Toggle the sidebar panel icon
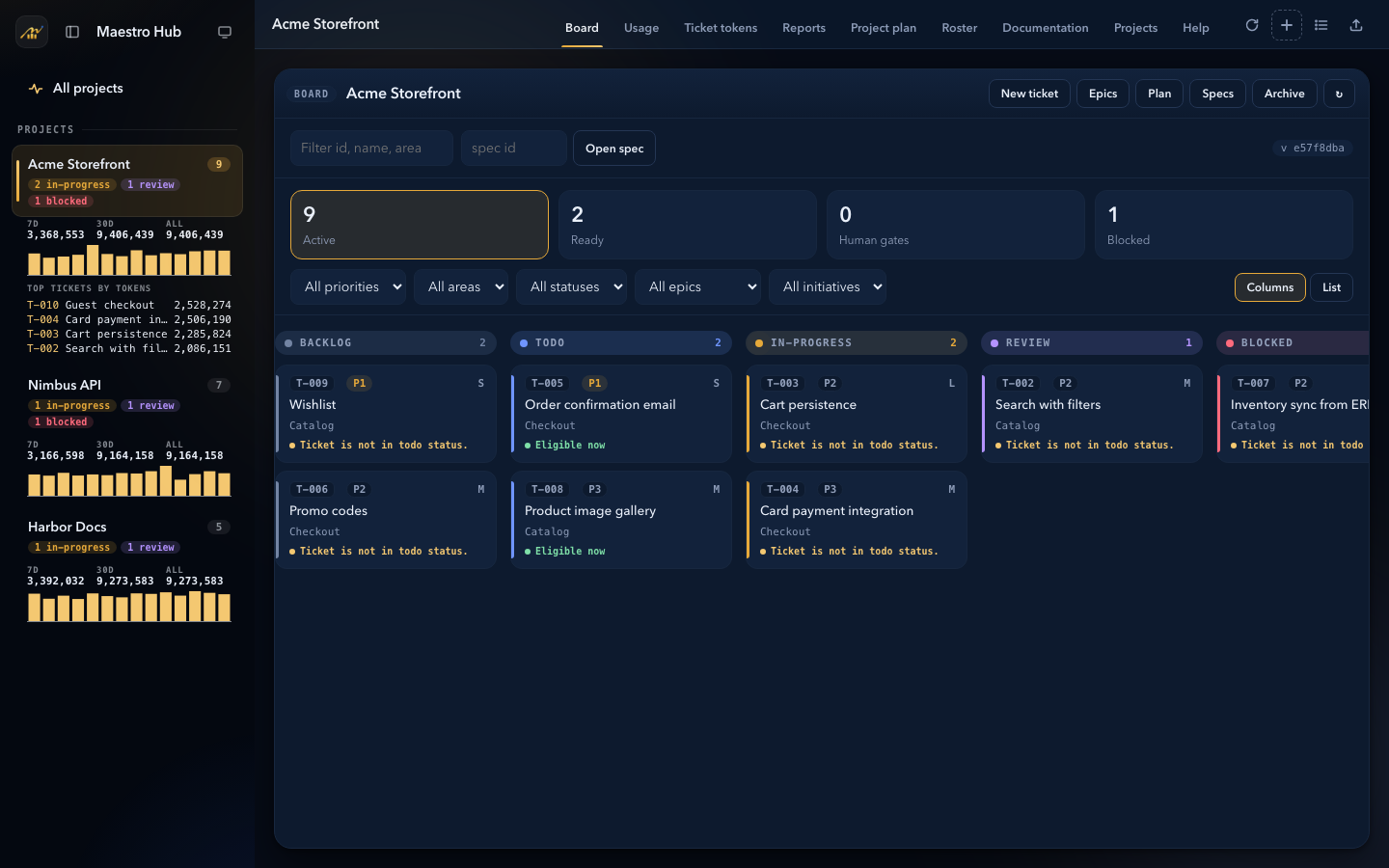The height and width of the screenshot is (868, 1389). [72, 32]
